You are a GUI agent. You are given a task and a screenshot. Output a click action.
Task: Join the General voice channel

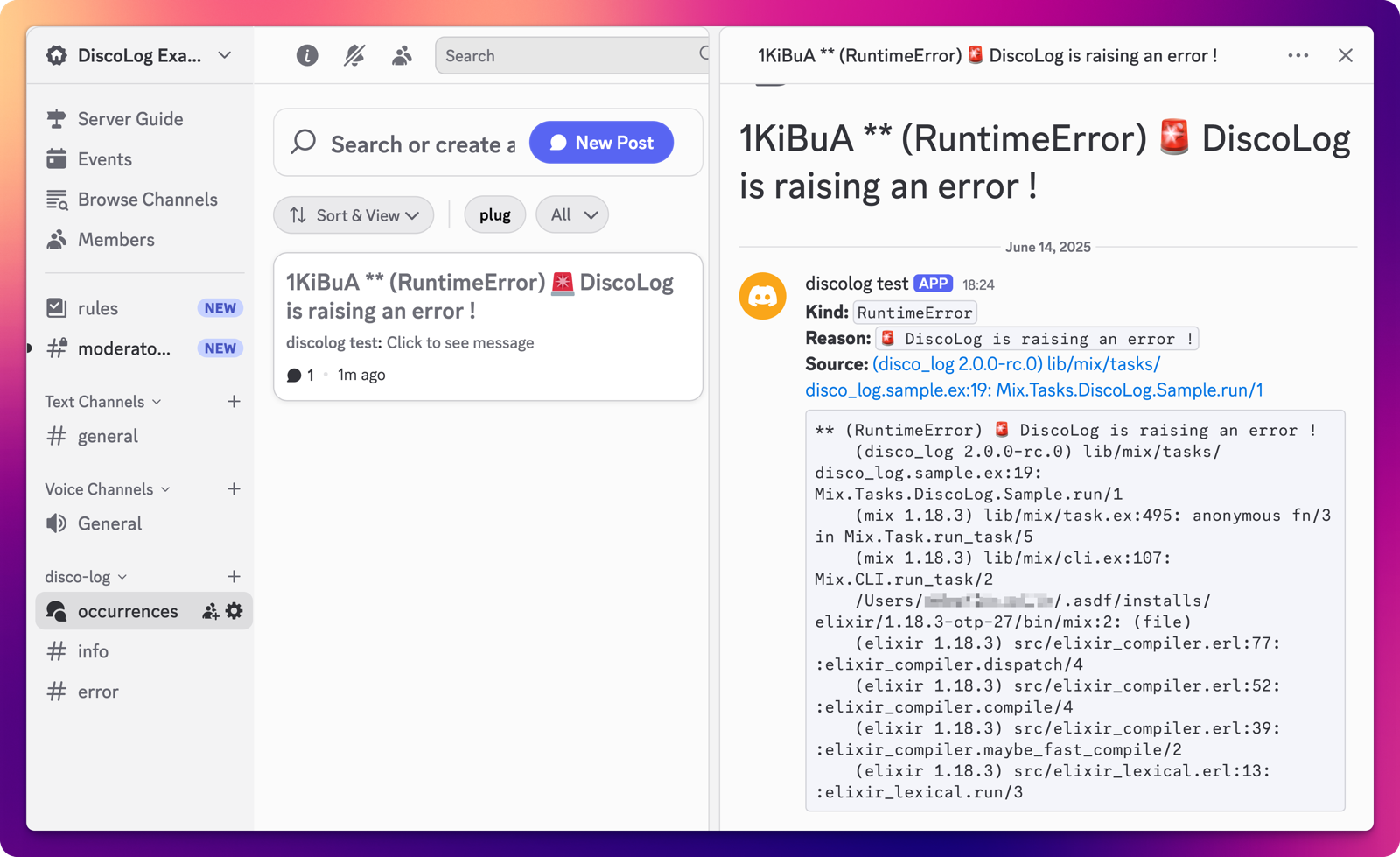tap(109, 523)
